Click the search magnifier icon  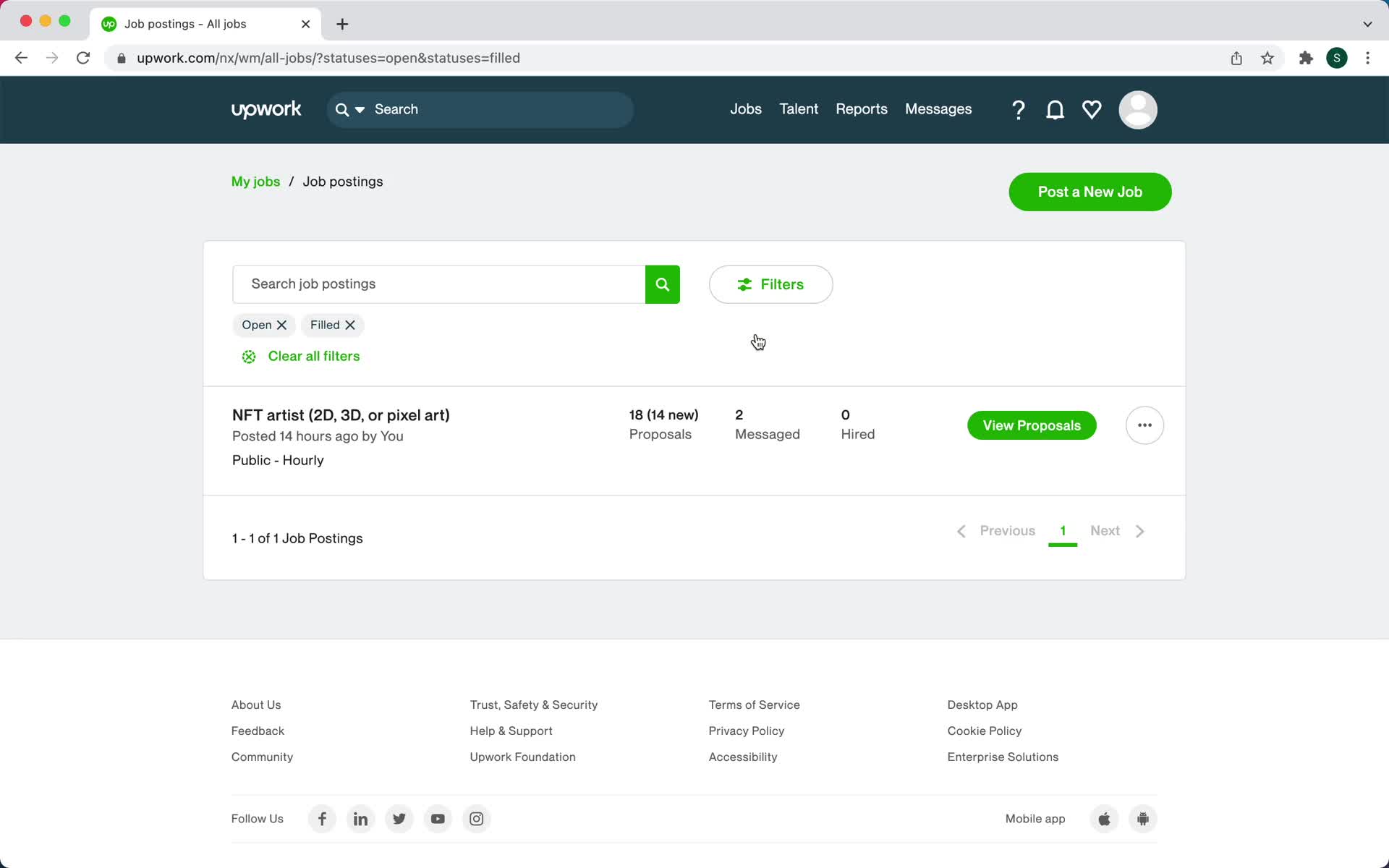coord(661,284)
